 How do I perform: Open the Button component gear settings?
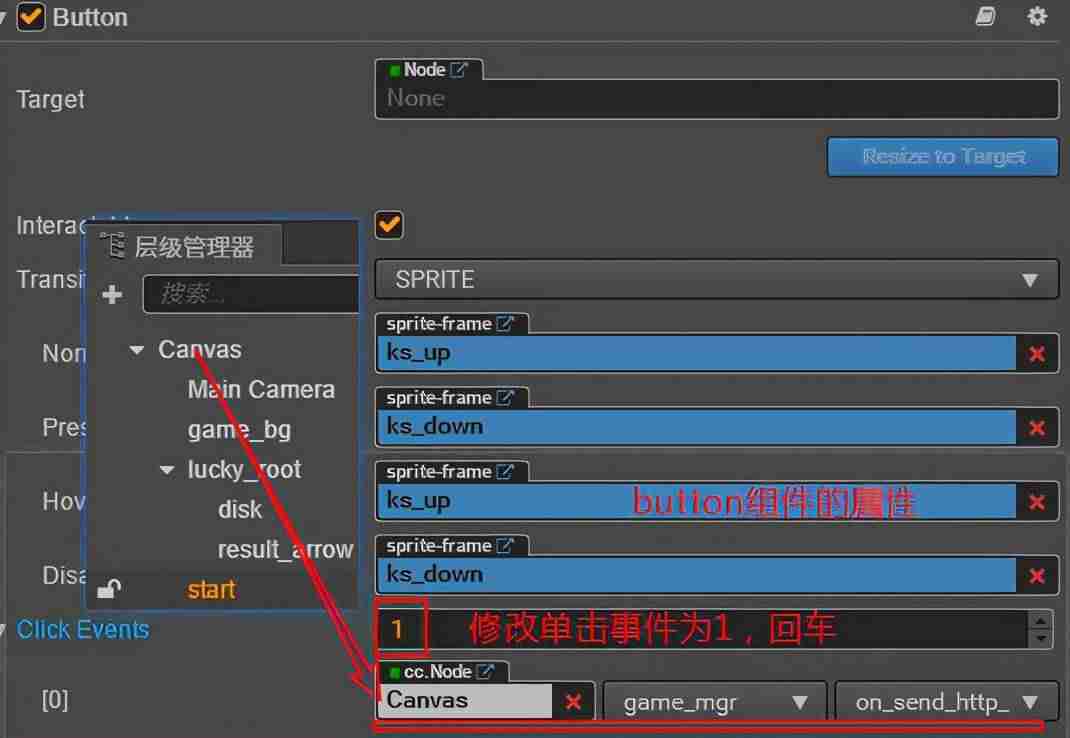tap(1037, 16)
